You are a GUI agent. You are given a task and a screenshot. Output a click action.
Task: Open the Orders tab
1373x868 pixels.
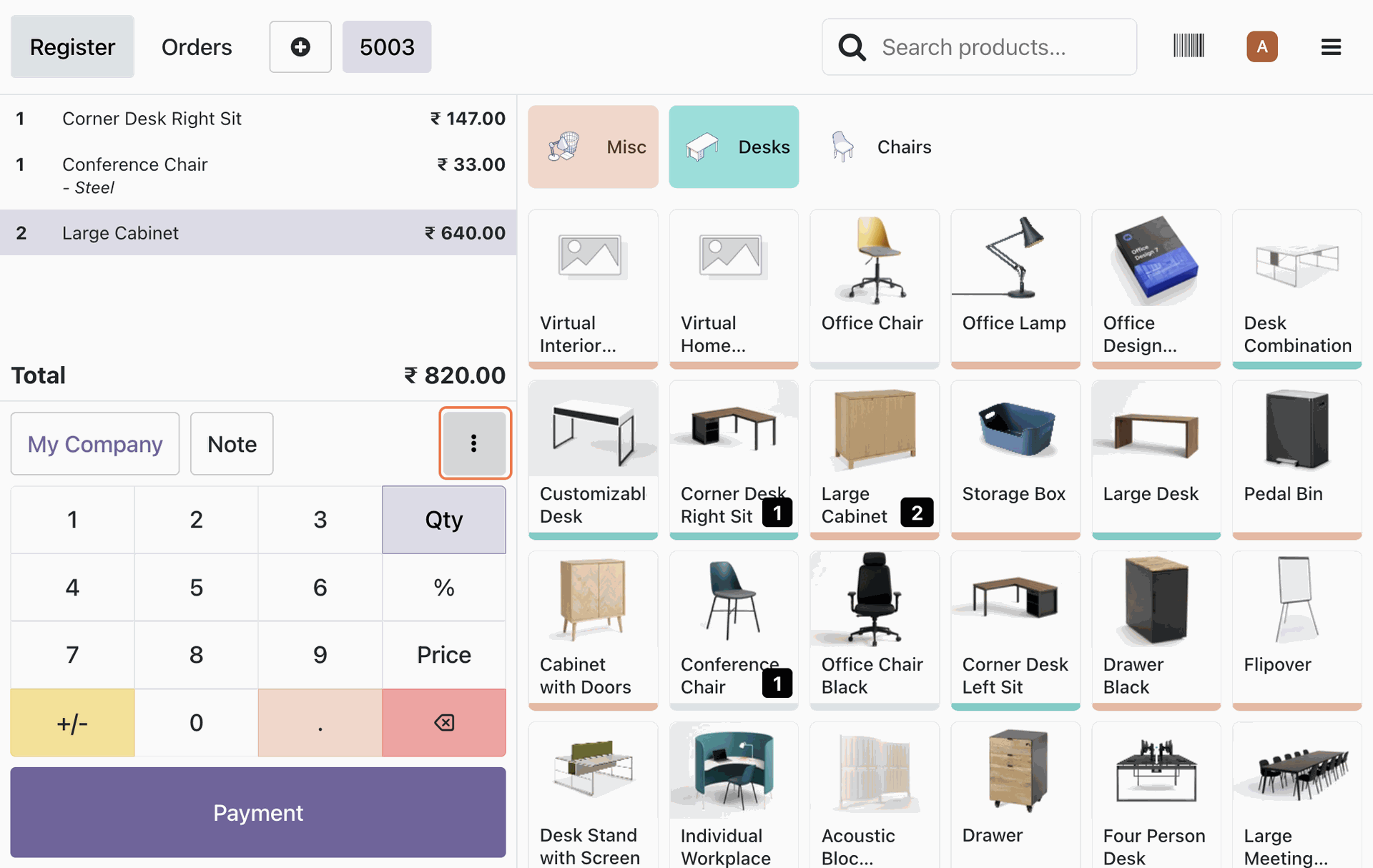coord(197,47)
